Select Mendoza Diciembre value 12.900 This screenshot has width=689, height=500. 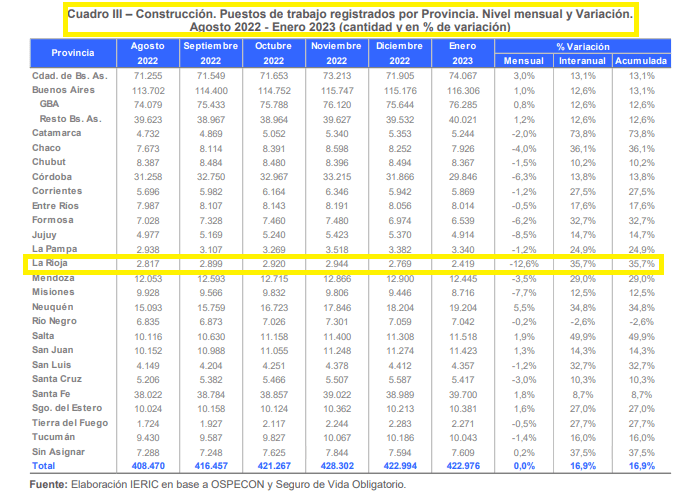[400, 279]
